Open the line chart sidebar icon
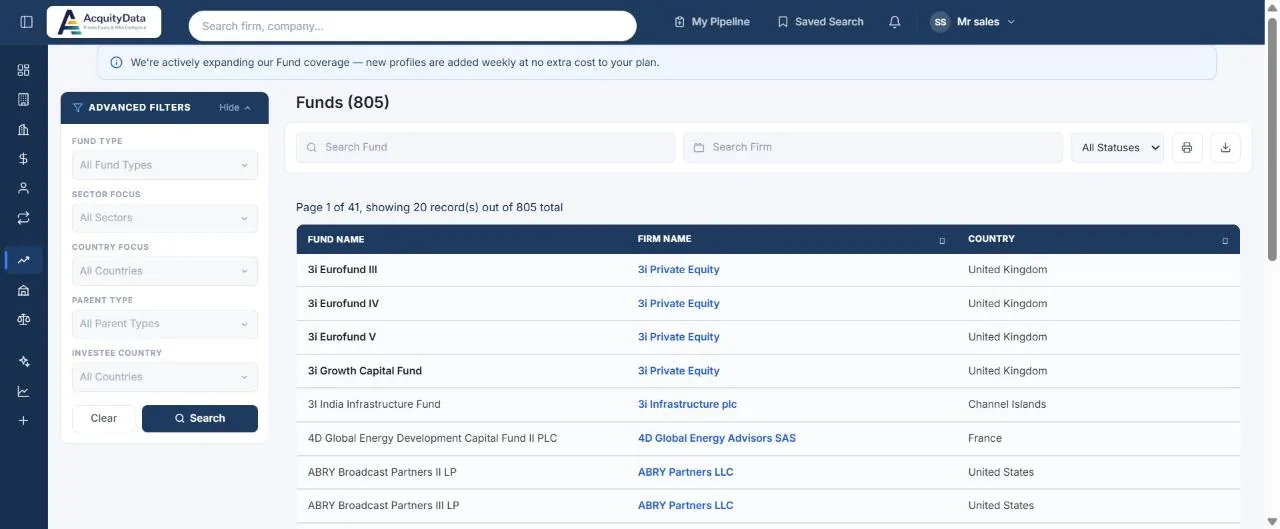The width and height of the screenshot is (1280, 529). (x=24, y=391)
